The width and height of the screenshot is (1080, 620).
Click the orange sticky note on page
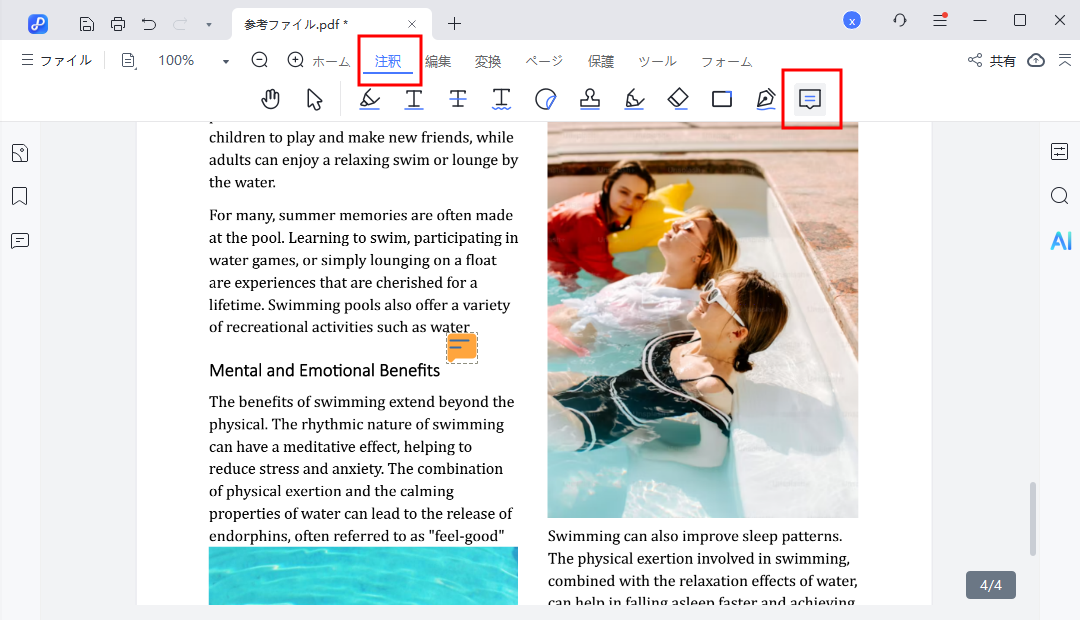point(461,348)
